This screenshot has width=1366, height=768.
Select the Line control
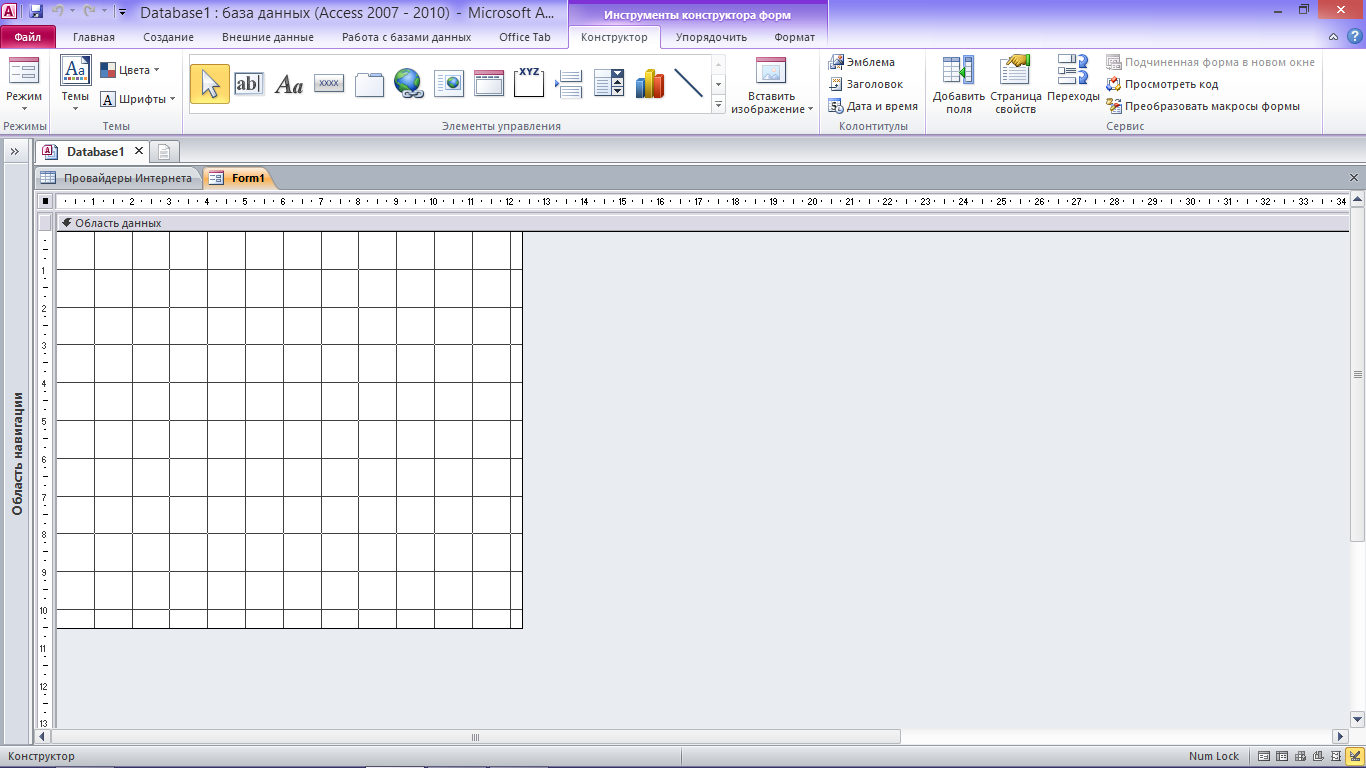tap(689, 84)
